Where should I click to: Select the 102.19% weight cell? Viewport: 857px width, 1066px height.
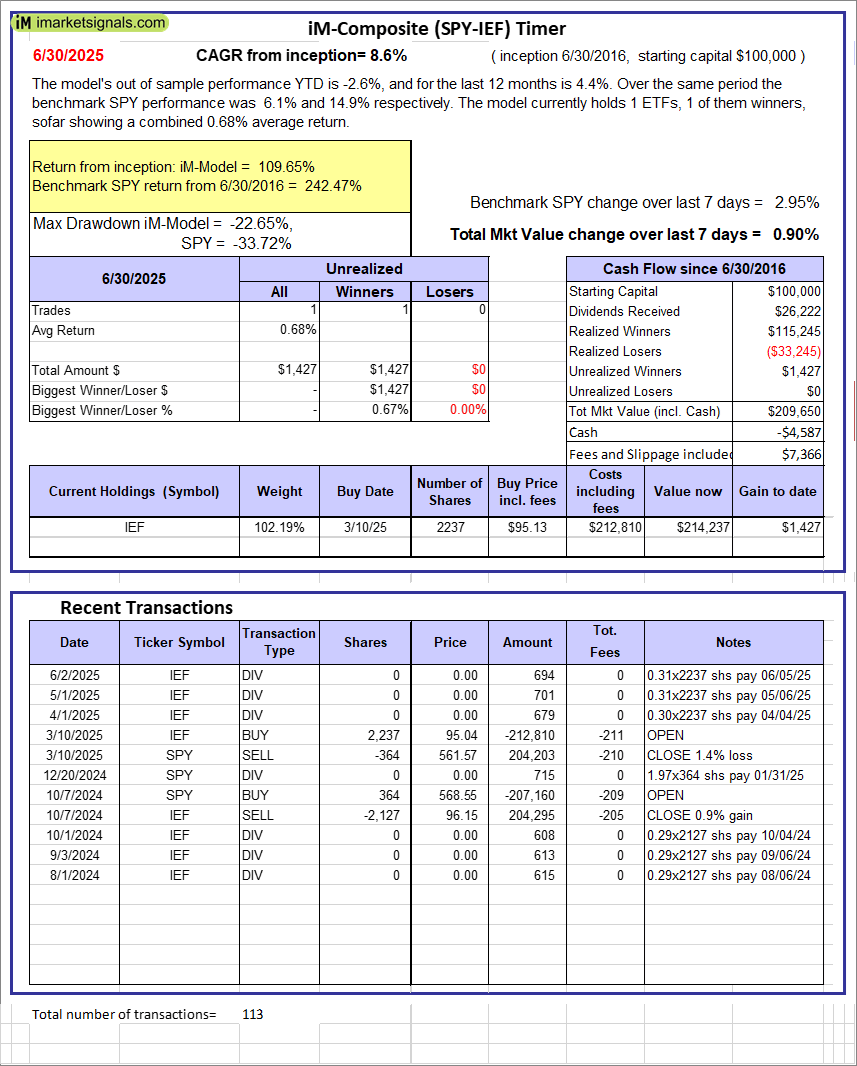(x=279, y=527)
